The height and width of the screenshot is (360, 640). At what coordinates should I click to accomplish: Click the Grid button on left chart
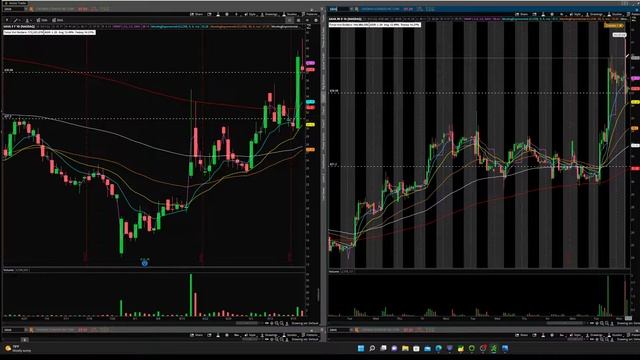58,20
